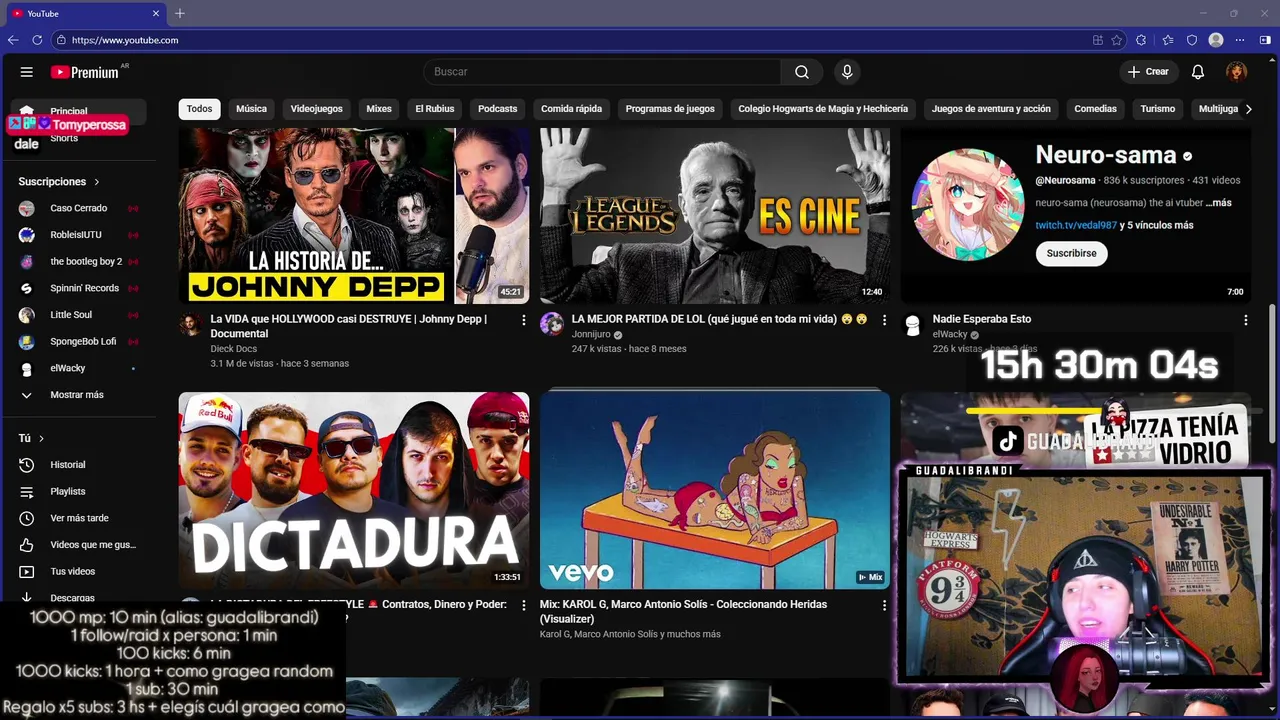Viewport: 1280px width, 720px height.
Task: Select the Videojuegos filter chip
Action: click(x=316, y=109)
